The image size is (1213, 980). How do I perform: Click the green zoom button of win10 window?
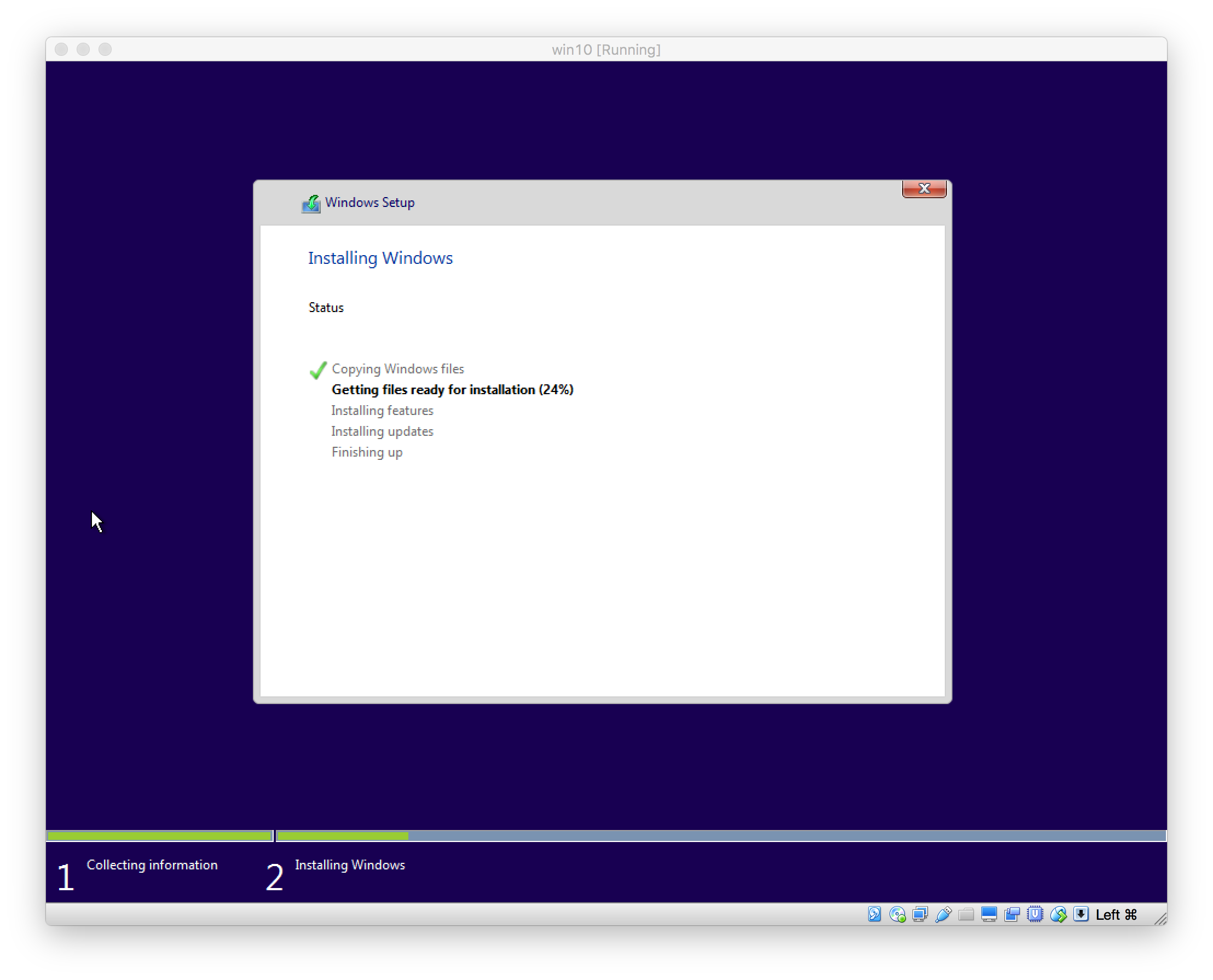point(106,50)
